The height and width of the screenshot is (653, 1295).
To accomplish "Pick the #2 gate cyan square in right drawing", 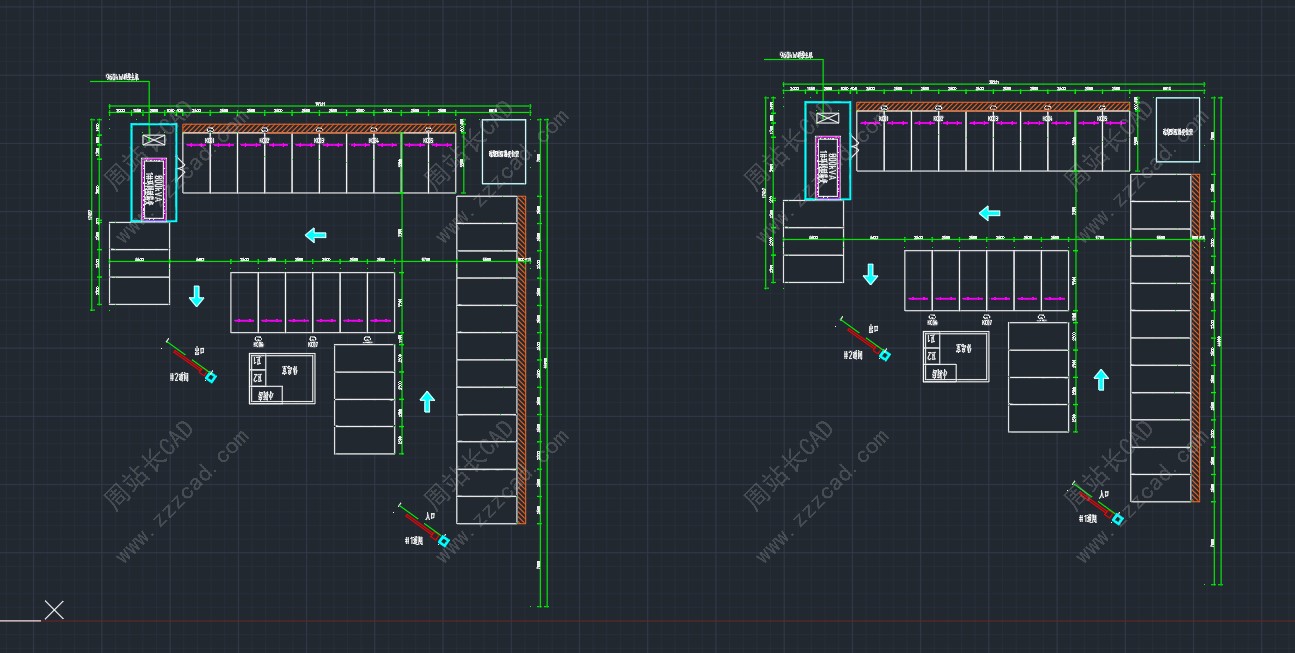I will (x=885, y=354).
